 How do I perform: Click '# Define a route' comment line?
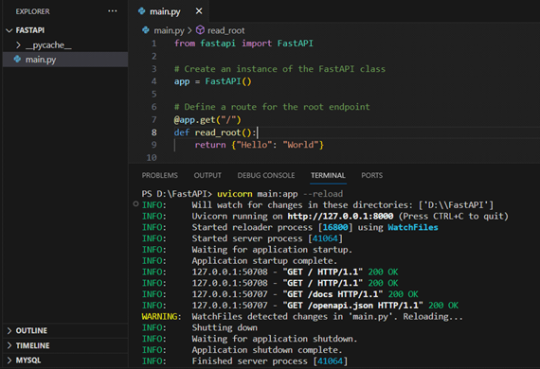pyautogui.click(x=272, y=107)
